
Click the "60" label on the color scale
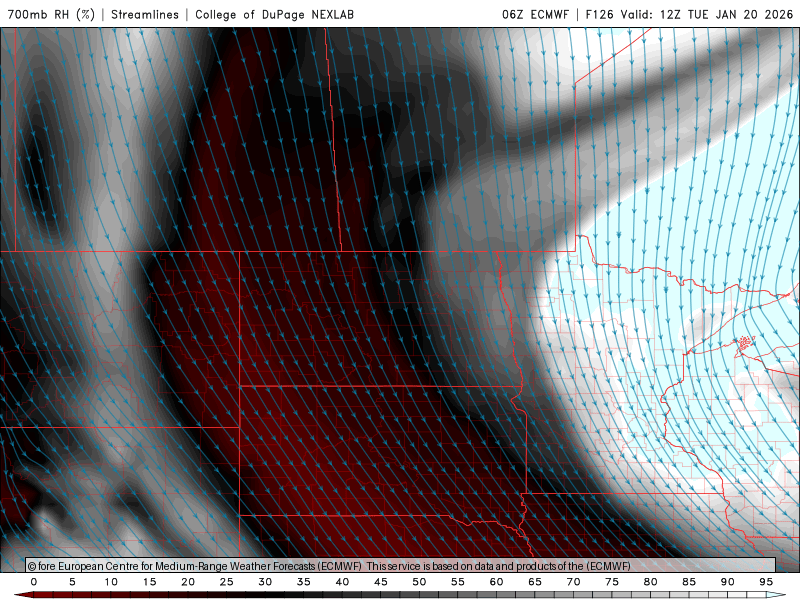(x=496, y=582)
